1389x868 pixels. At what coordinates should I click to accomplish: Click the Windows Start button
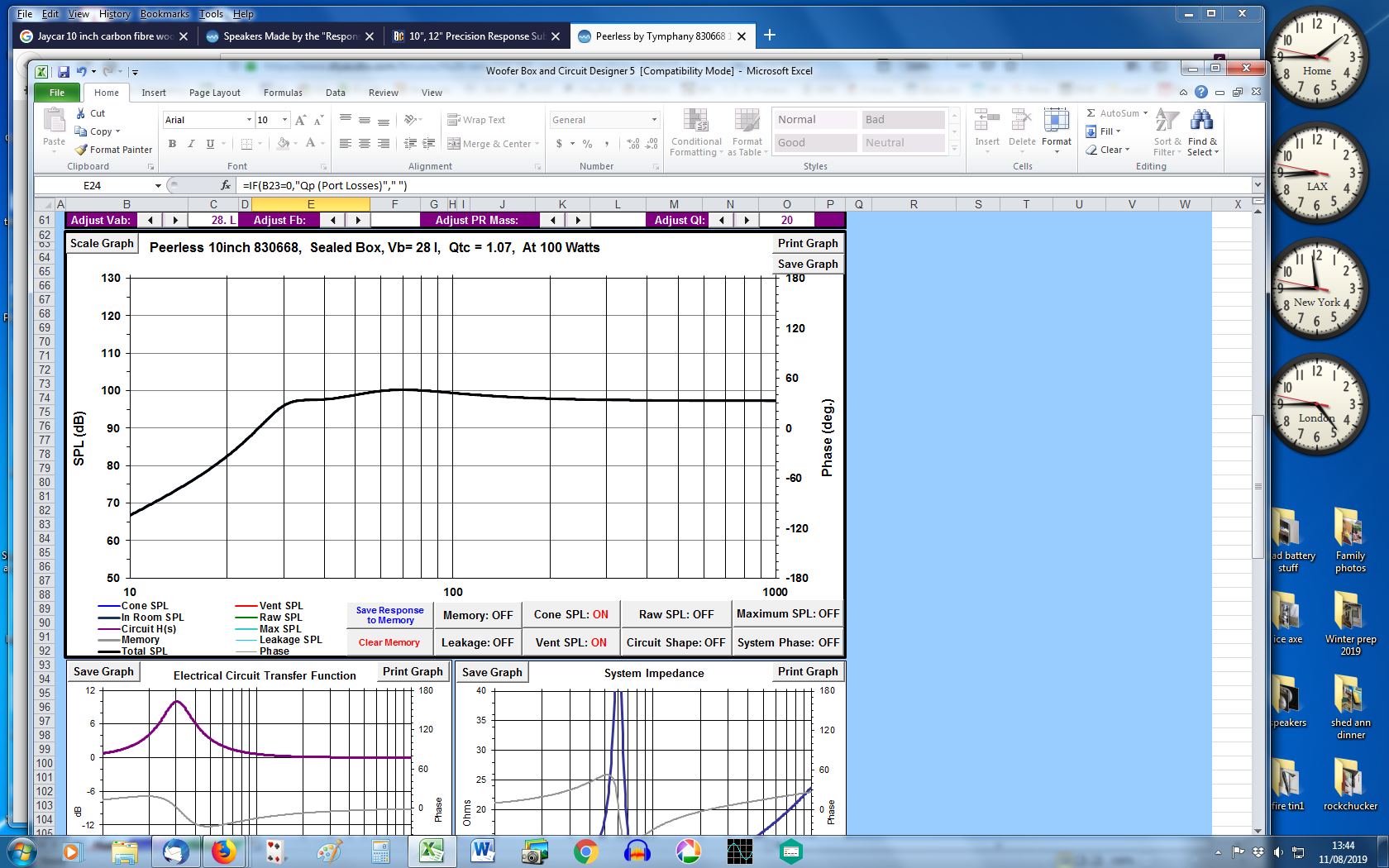click(x=21, y=851)
